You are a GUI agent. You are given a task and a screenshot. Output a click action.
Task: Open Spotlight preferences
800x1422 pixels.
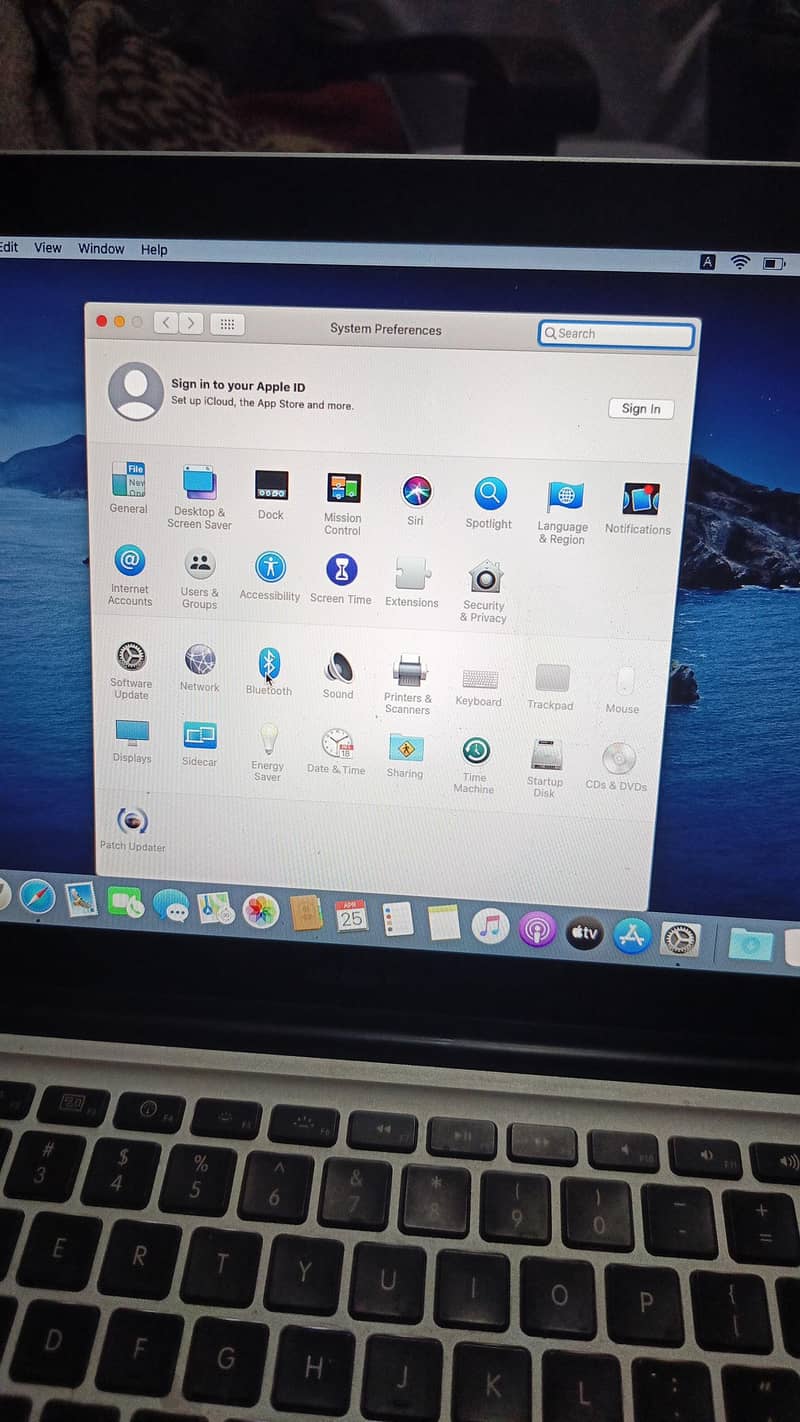tap(489, 503)
